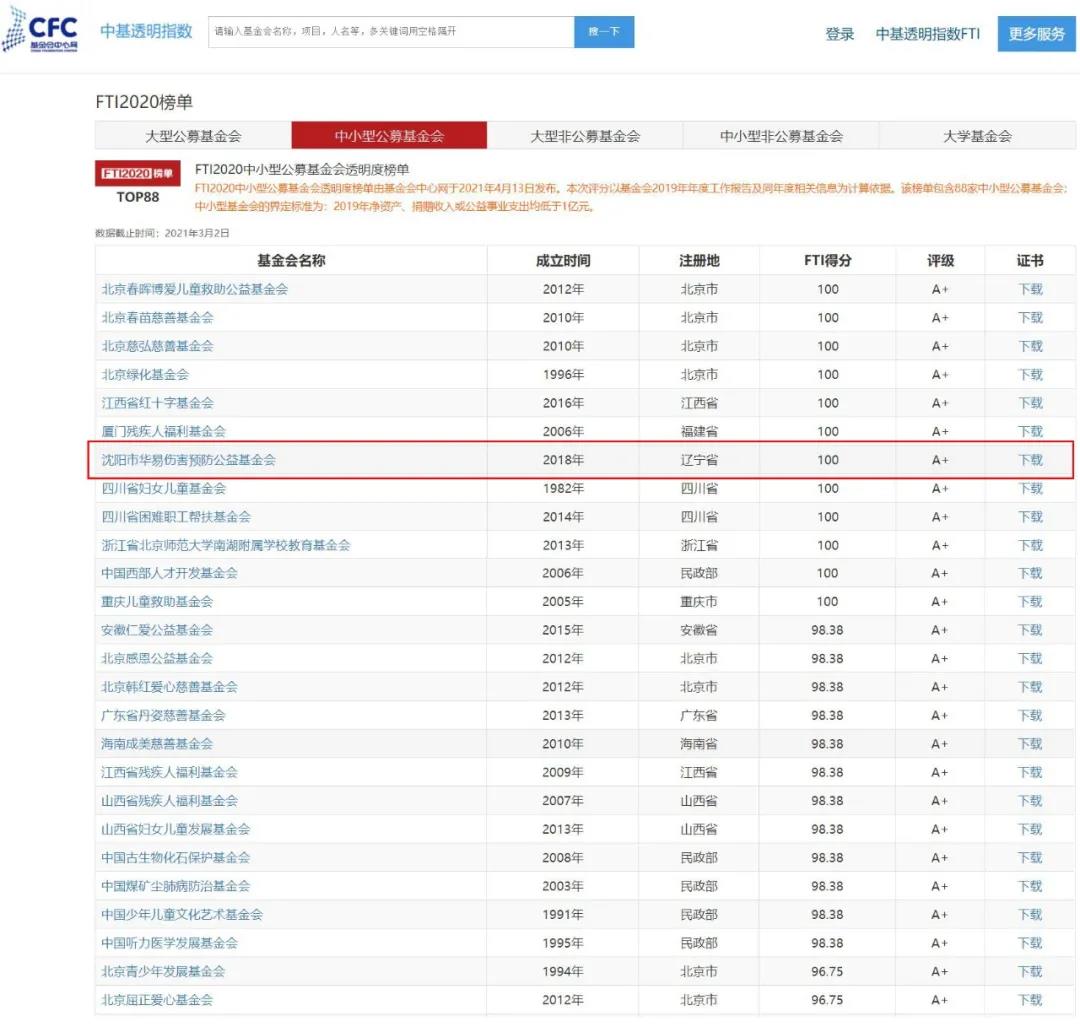The width and height of the screenshot is (1080, 1027).
Task: Click the blue 搜一下 search button
Action: coord(604,32)
